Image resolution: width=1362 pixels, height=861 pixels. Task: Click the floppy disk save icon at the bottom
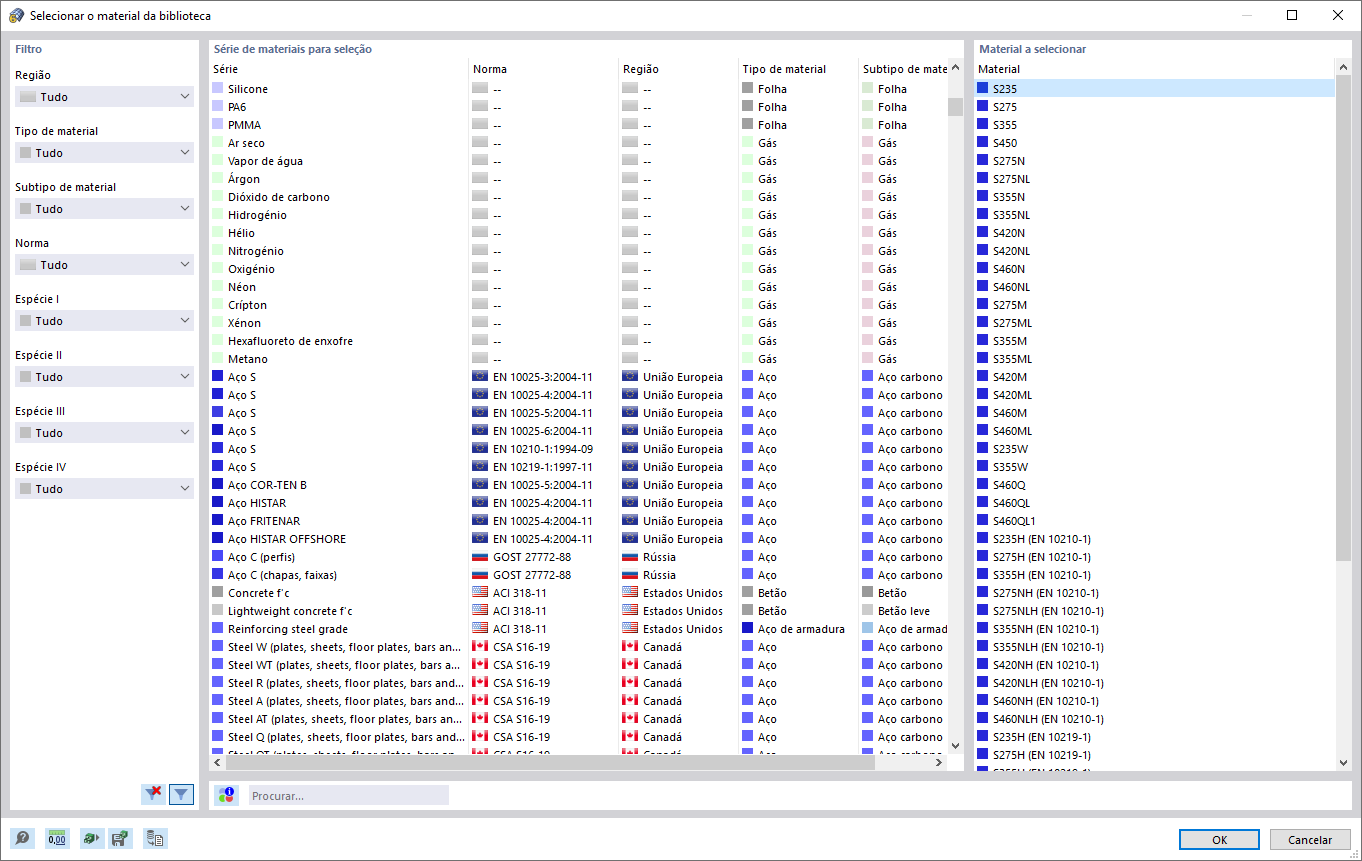pos(120,839)
